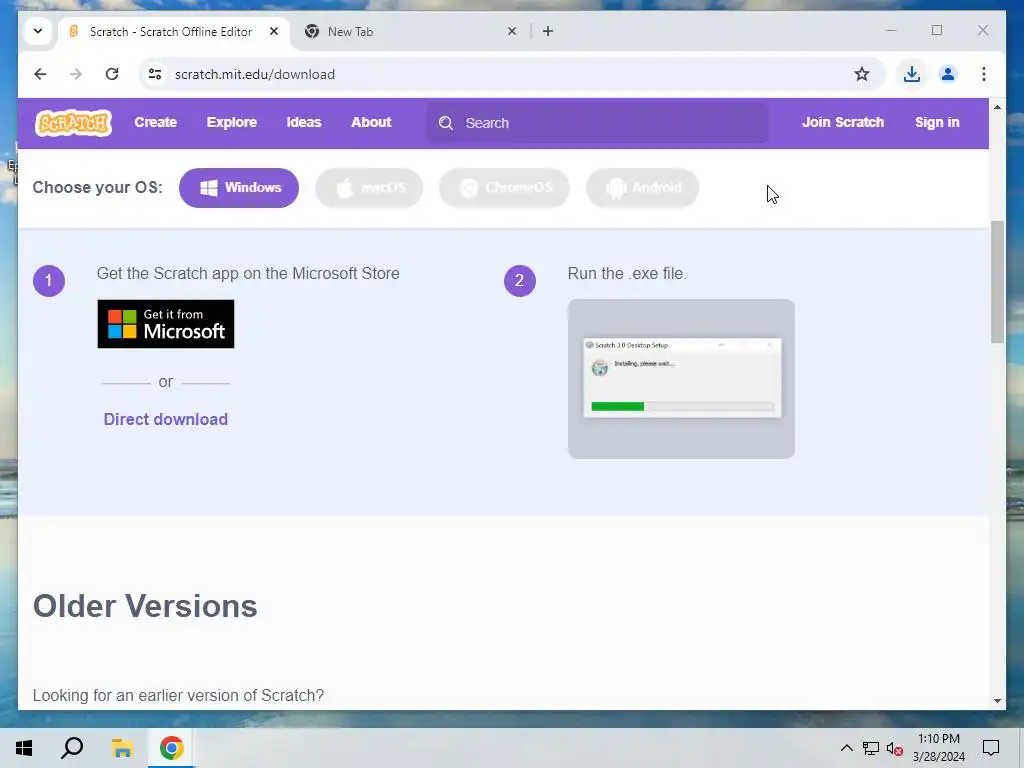Click the Get it from Microsoft badge
The image size is (1024, 768).
[166, 324]
